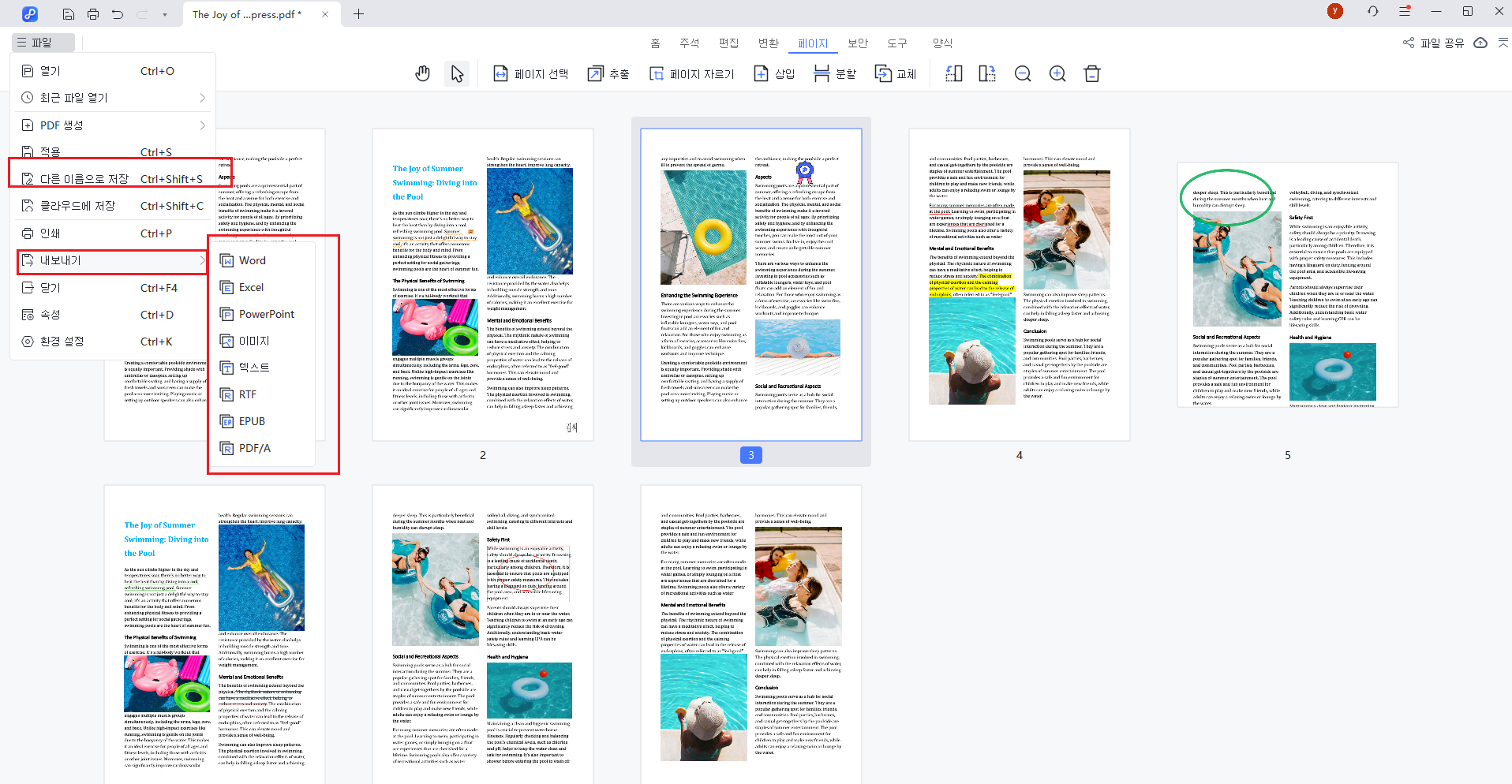
Task: Zoom out of the page thumbnails
Action: (x=1023, y=73)
